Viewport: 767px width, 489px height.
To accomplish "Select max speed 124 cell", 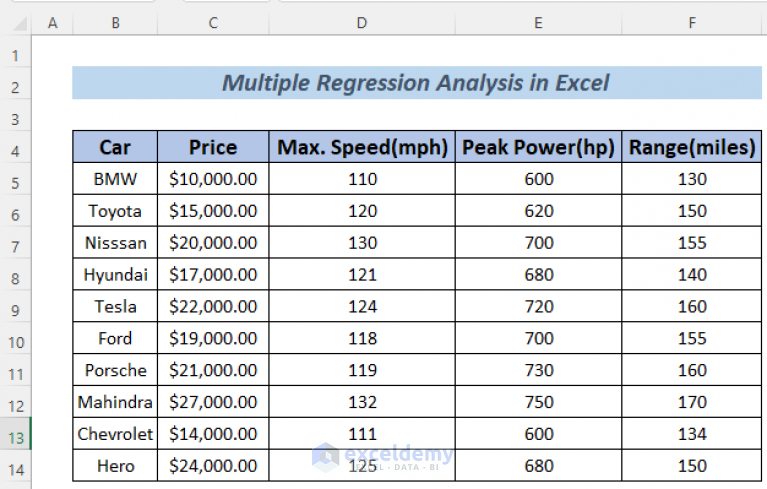I will (362, 306).
